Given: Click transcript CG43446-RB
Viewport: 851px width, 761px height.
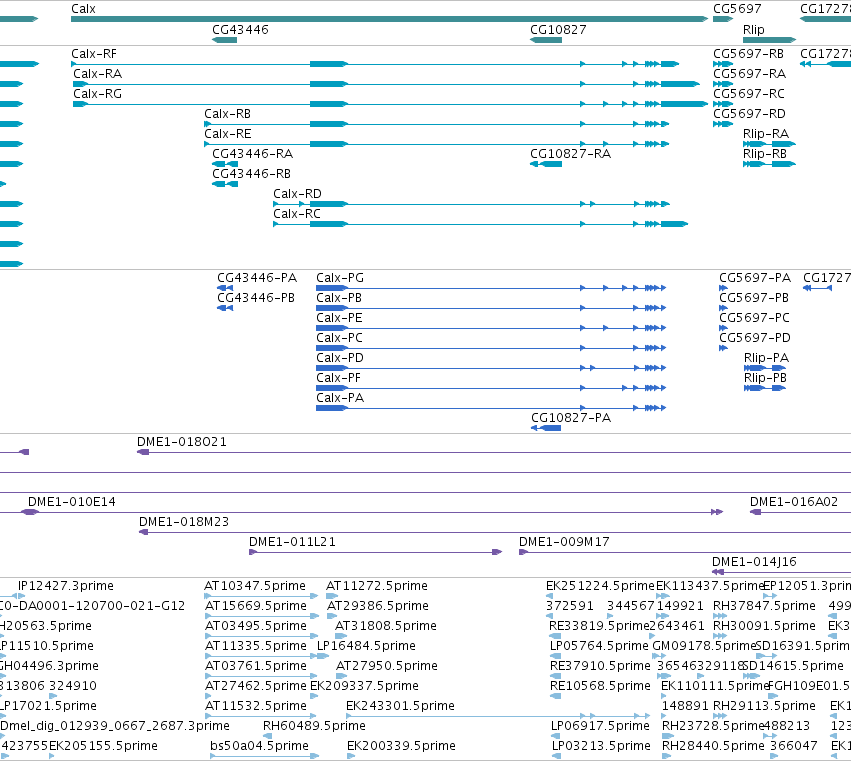Looking at the screenshot, I should click(251, 174).
